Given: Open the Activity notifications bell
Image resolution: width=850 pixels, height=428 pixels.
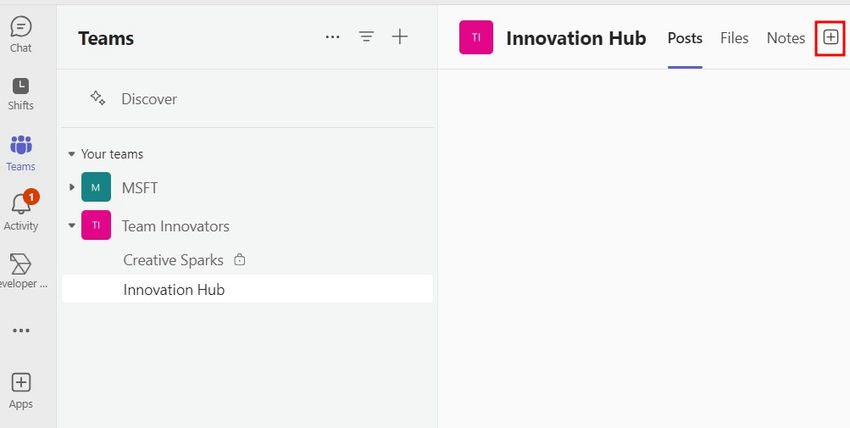Looking at the screenshot, I should (20, 210).
